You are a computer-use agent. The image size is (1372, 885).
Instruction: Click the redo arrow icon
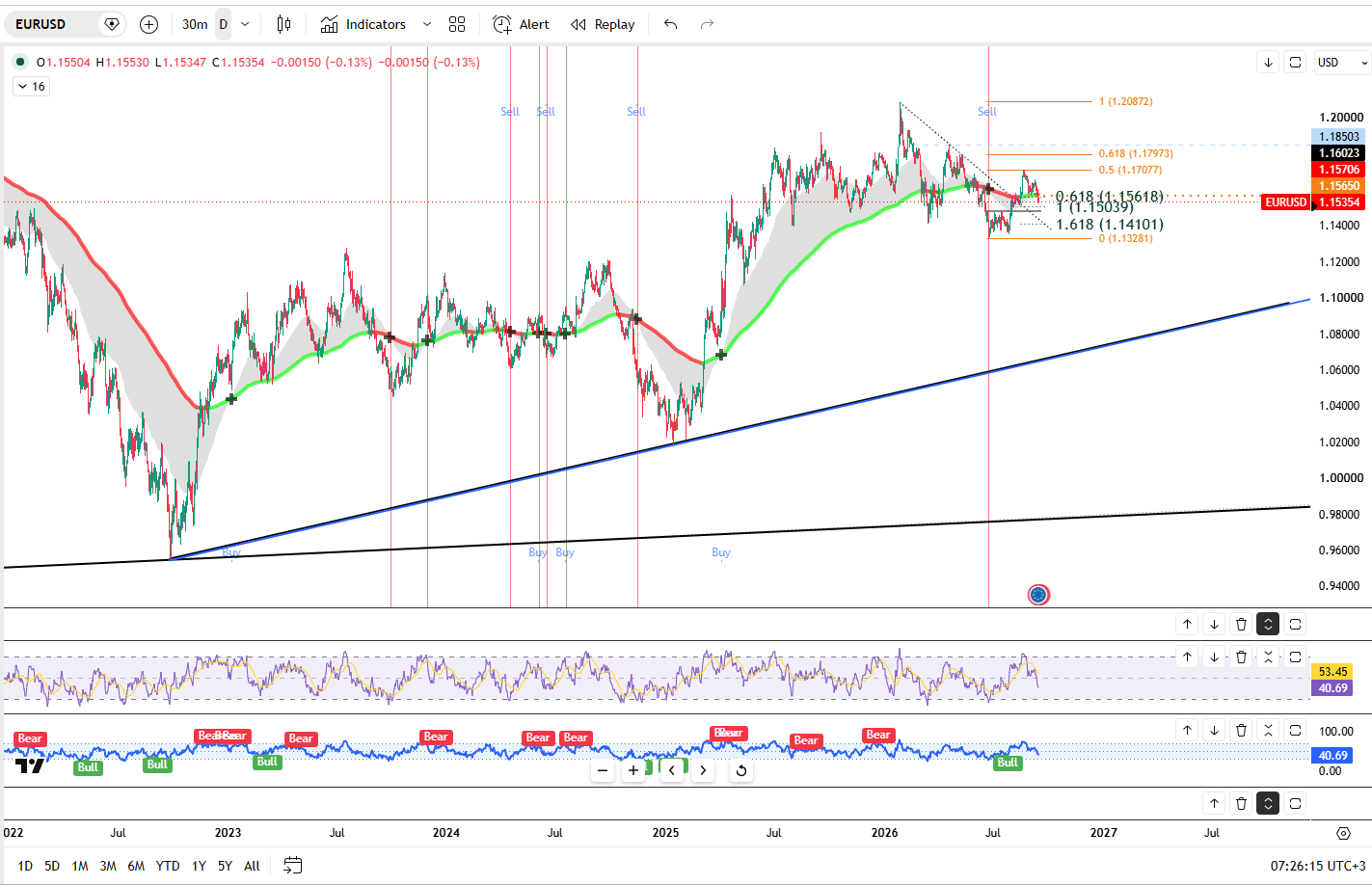coord(708,24)
